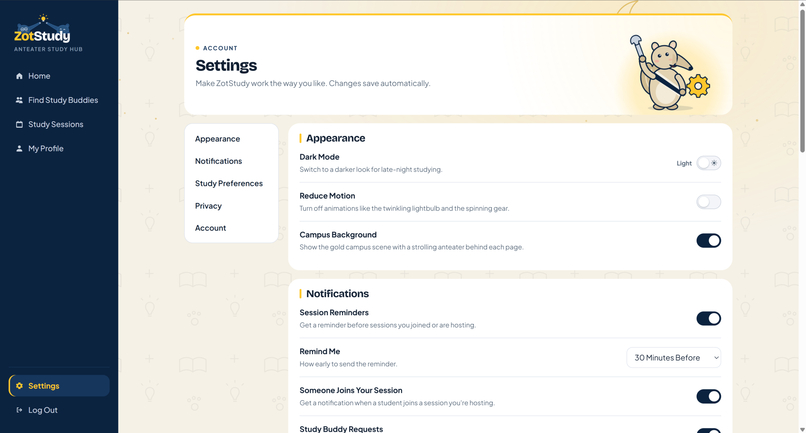Click the Log Out arrow icon
806x433 pixels.
click(x=19, y=410)
